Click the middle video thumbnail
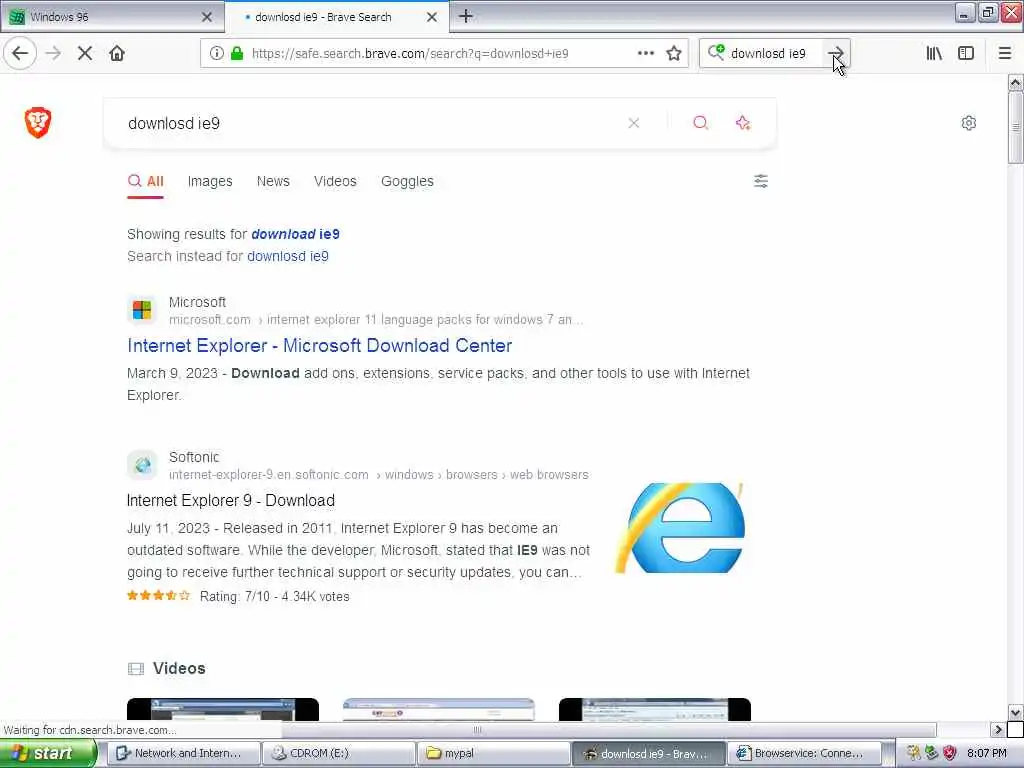The width and height of the screenshot is (1024, 768). pyautogui.click(x=438, y=709)
